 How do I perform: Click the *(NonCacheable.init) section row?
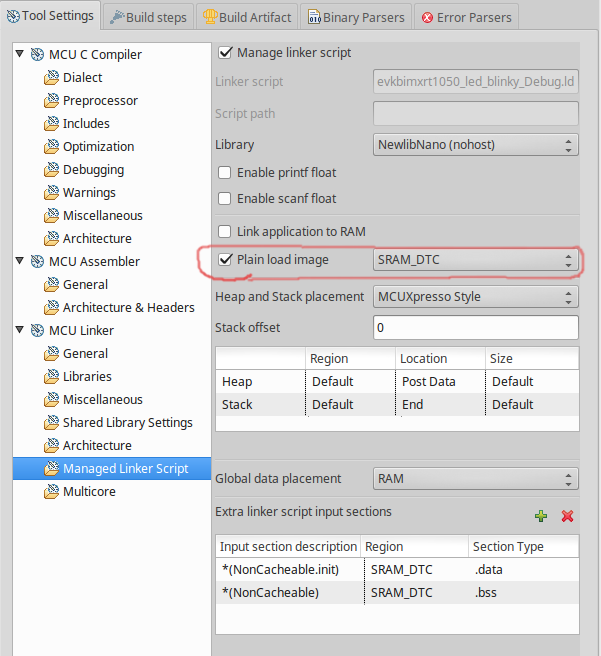pyautogui.click(x=397, y=570)
